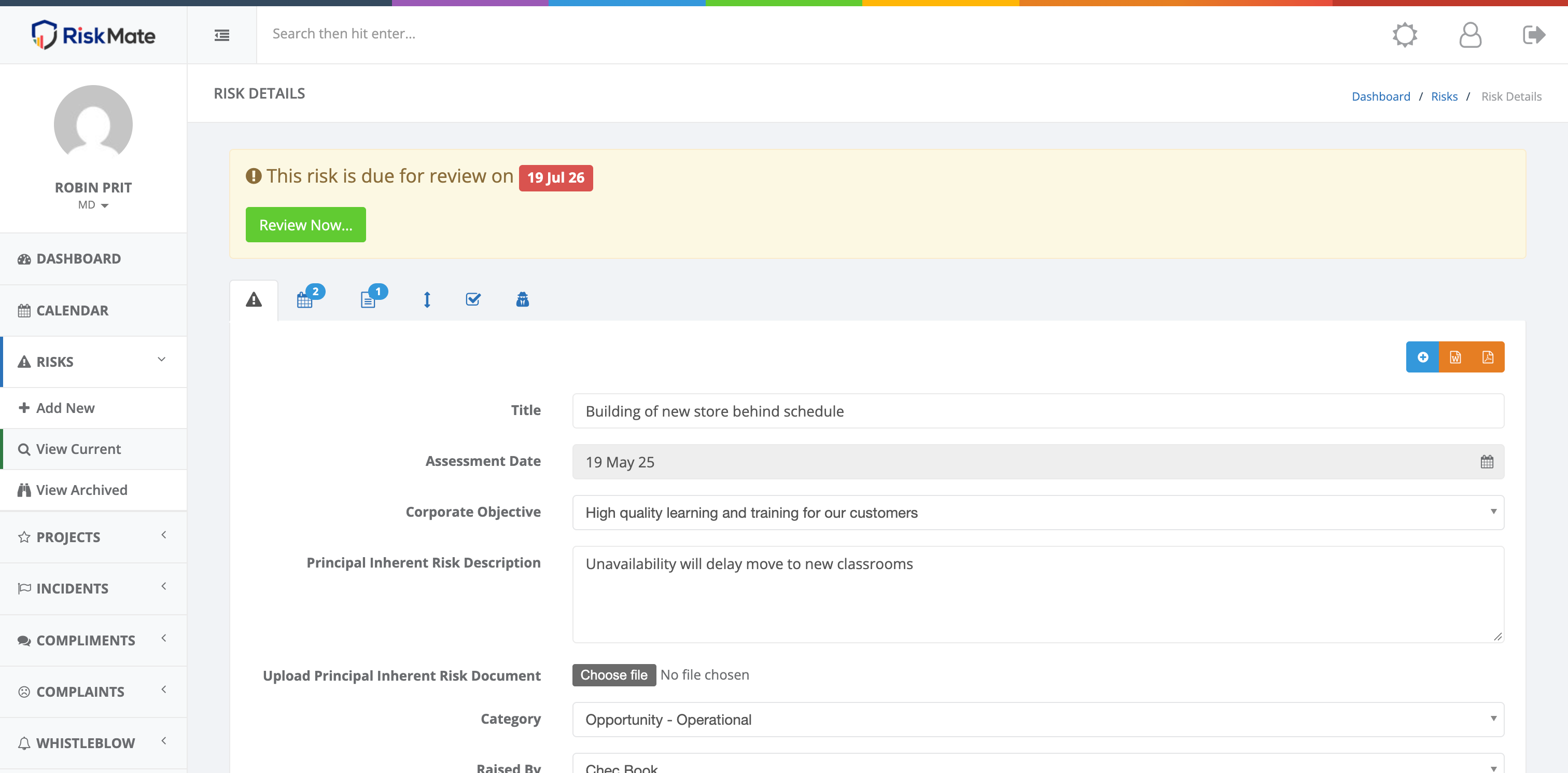Toggle the sidebar collapse menu icon
Screen dimensions: 1568x773
(x=221, y=35)
